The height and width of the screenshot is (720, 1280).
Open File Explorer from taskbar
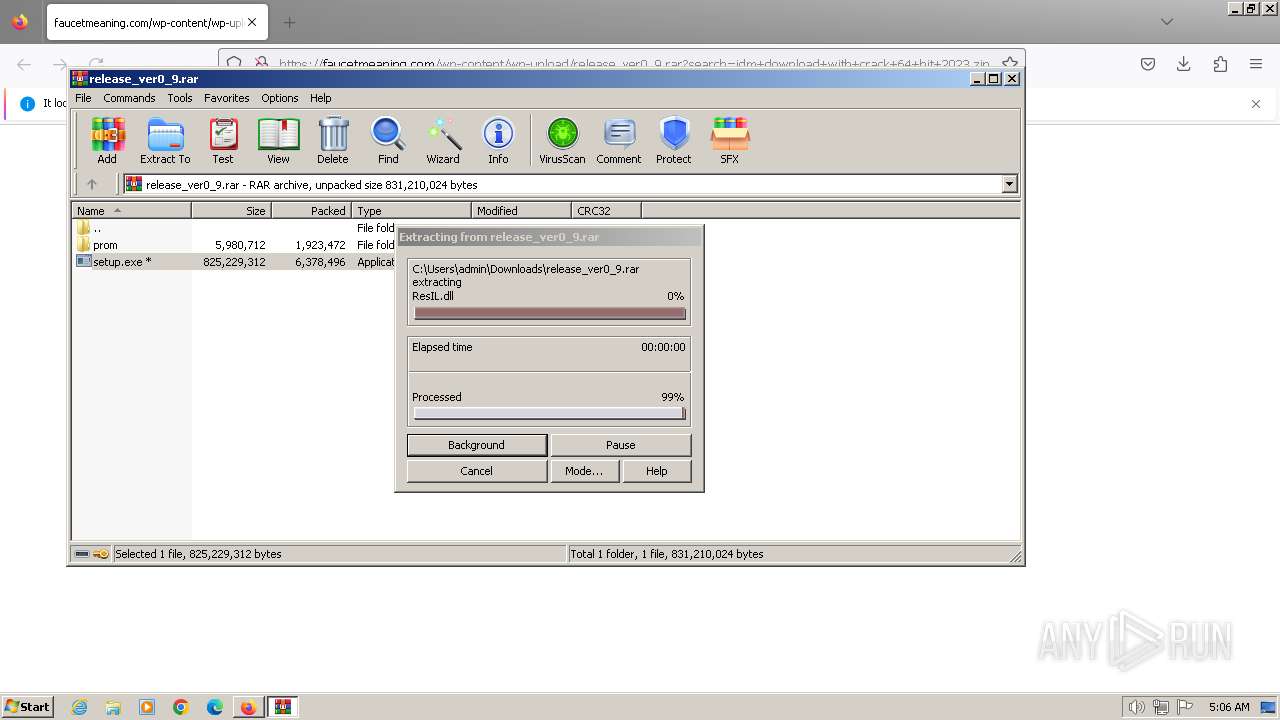click(113, 707)
